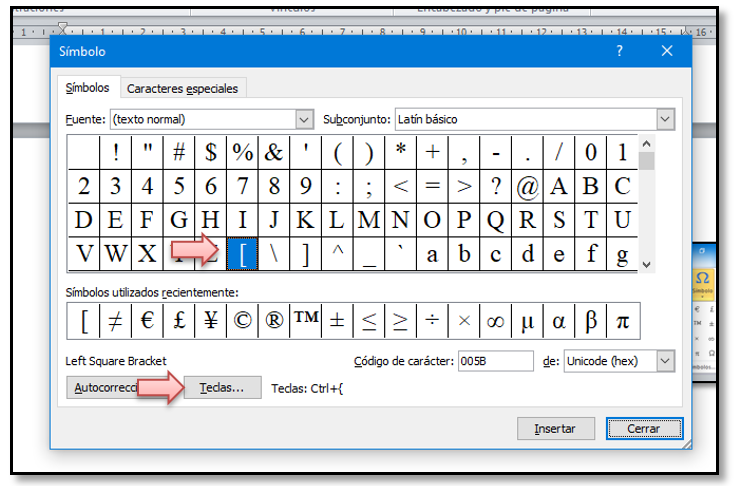The width and height of the screenshot is (738, 486).
Task: Open the Unicode (hex) dropdown
Action: (665, 360)
